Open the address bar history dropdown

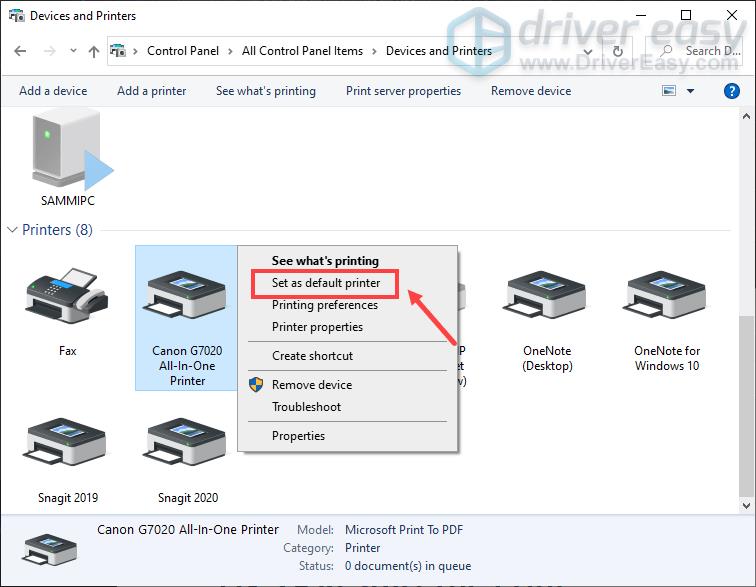click(588, 51)
